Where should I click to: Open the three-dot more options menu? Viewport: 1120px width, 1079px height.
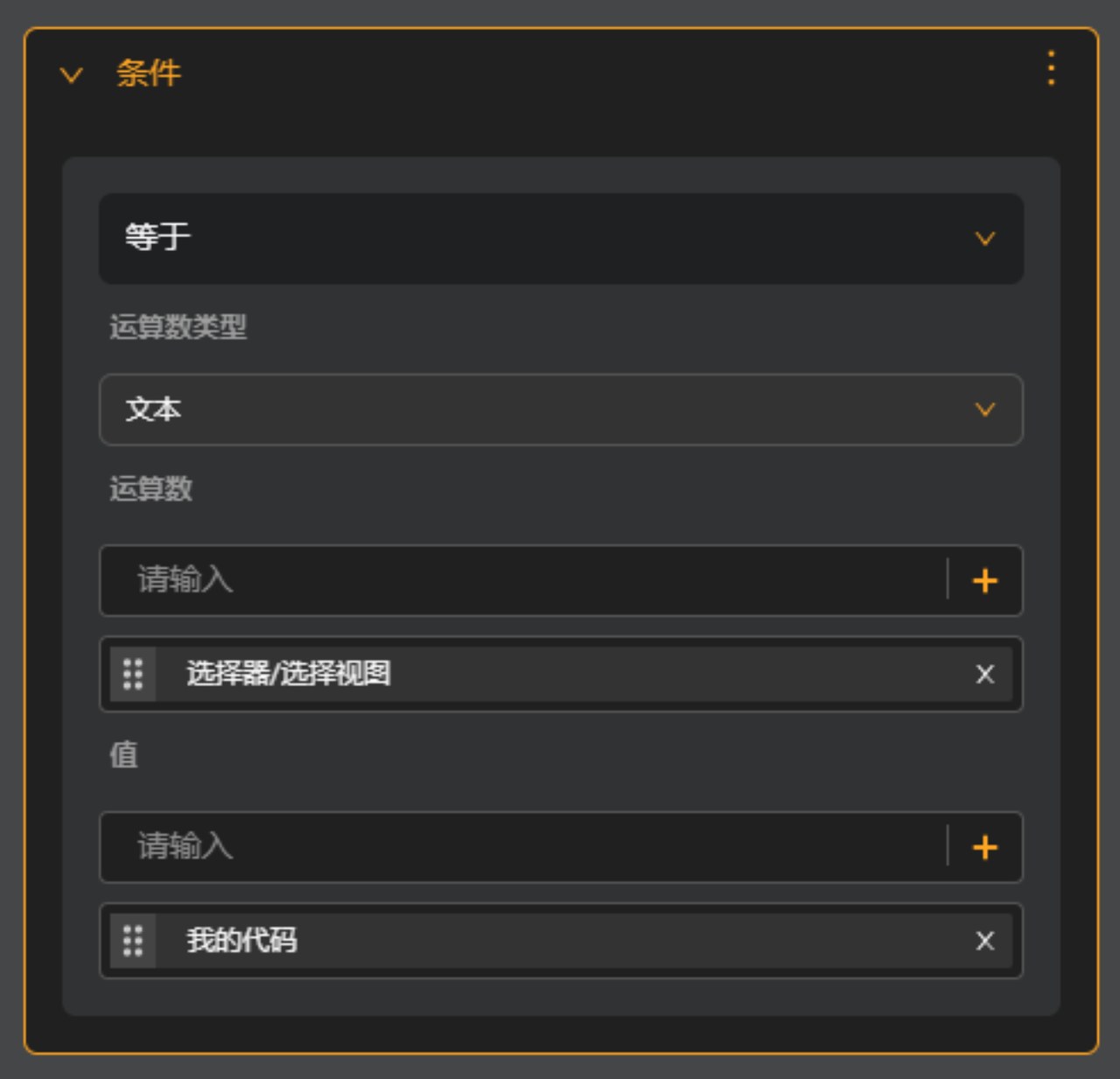coord(1051,68)
